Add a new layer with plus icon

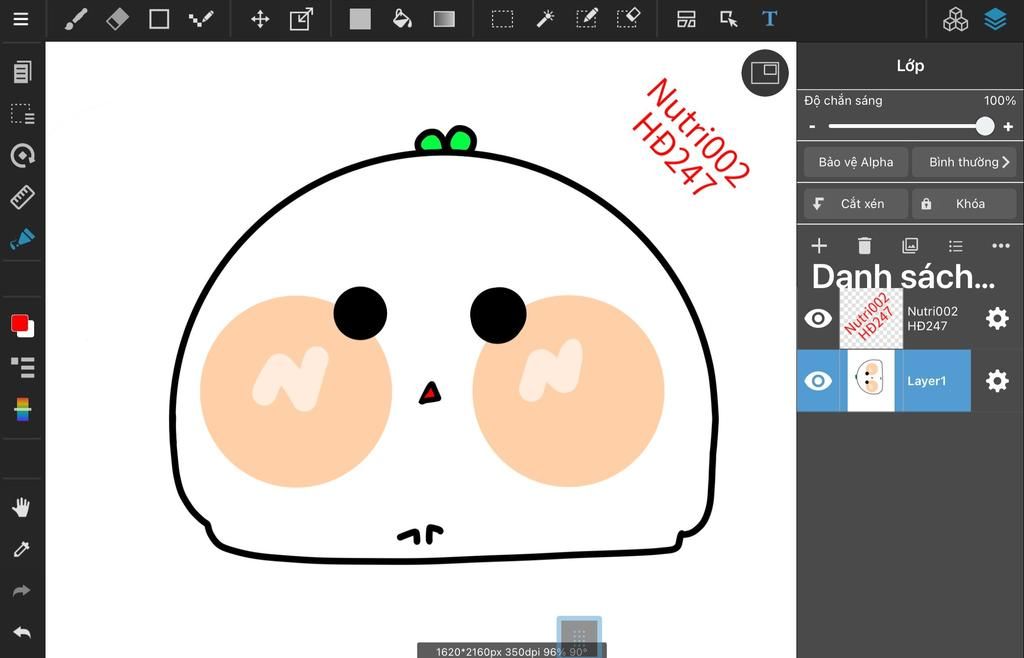[818, 245]
